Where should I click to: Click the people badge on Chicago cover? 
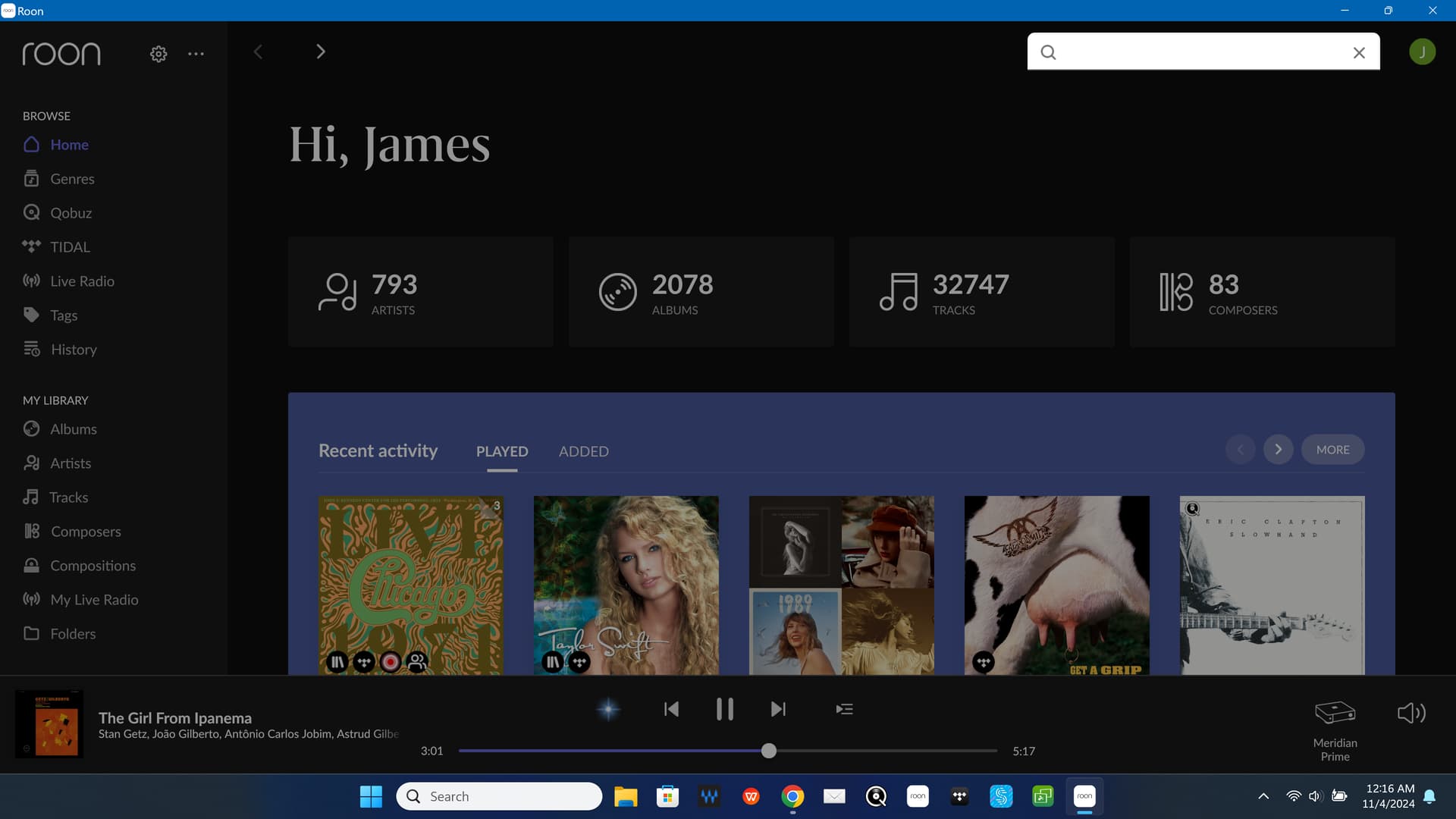[417, 662]
